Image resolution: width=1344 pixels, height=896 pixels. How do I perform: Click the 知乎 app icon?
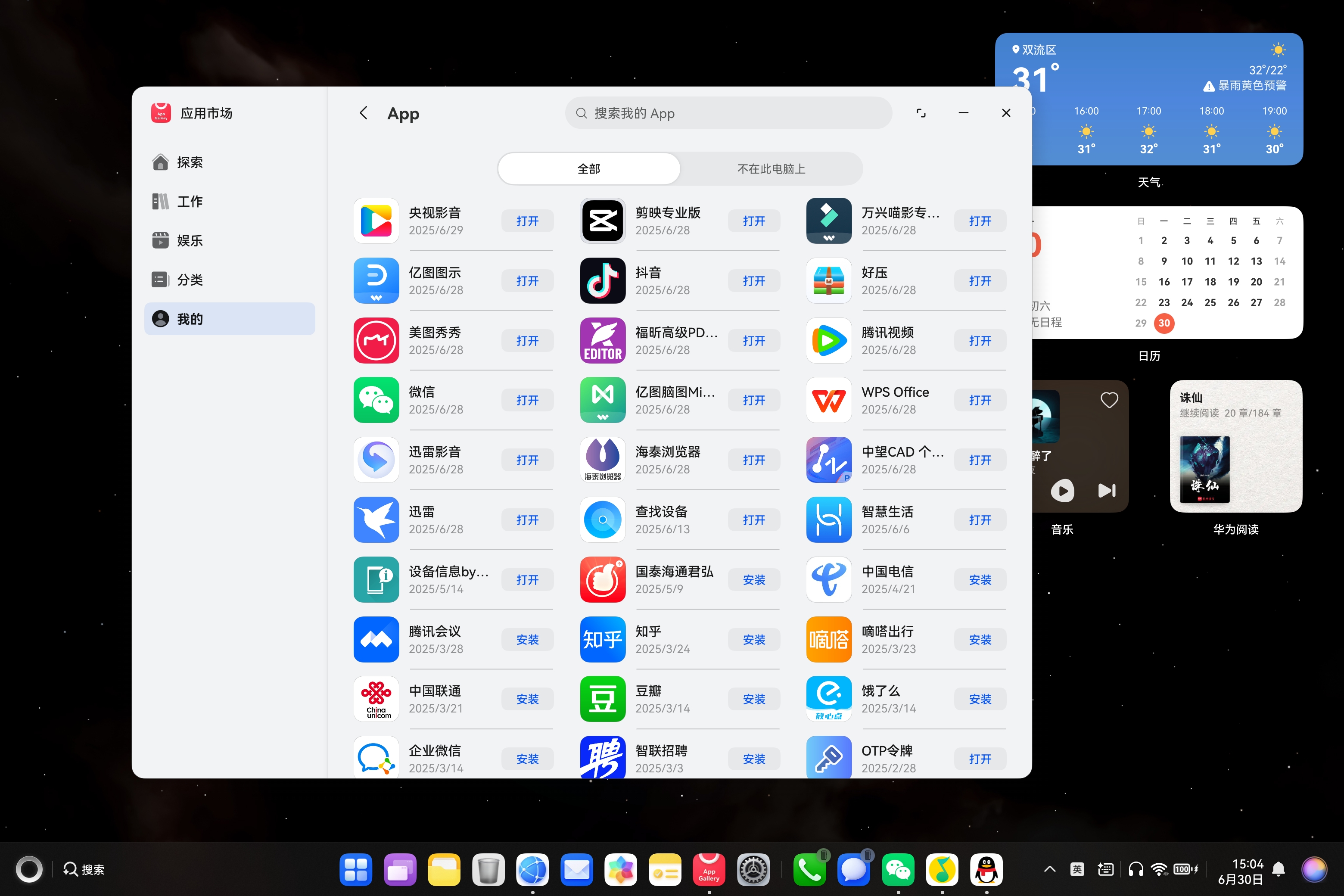click(x=602, y=639)
